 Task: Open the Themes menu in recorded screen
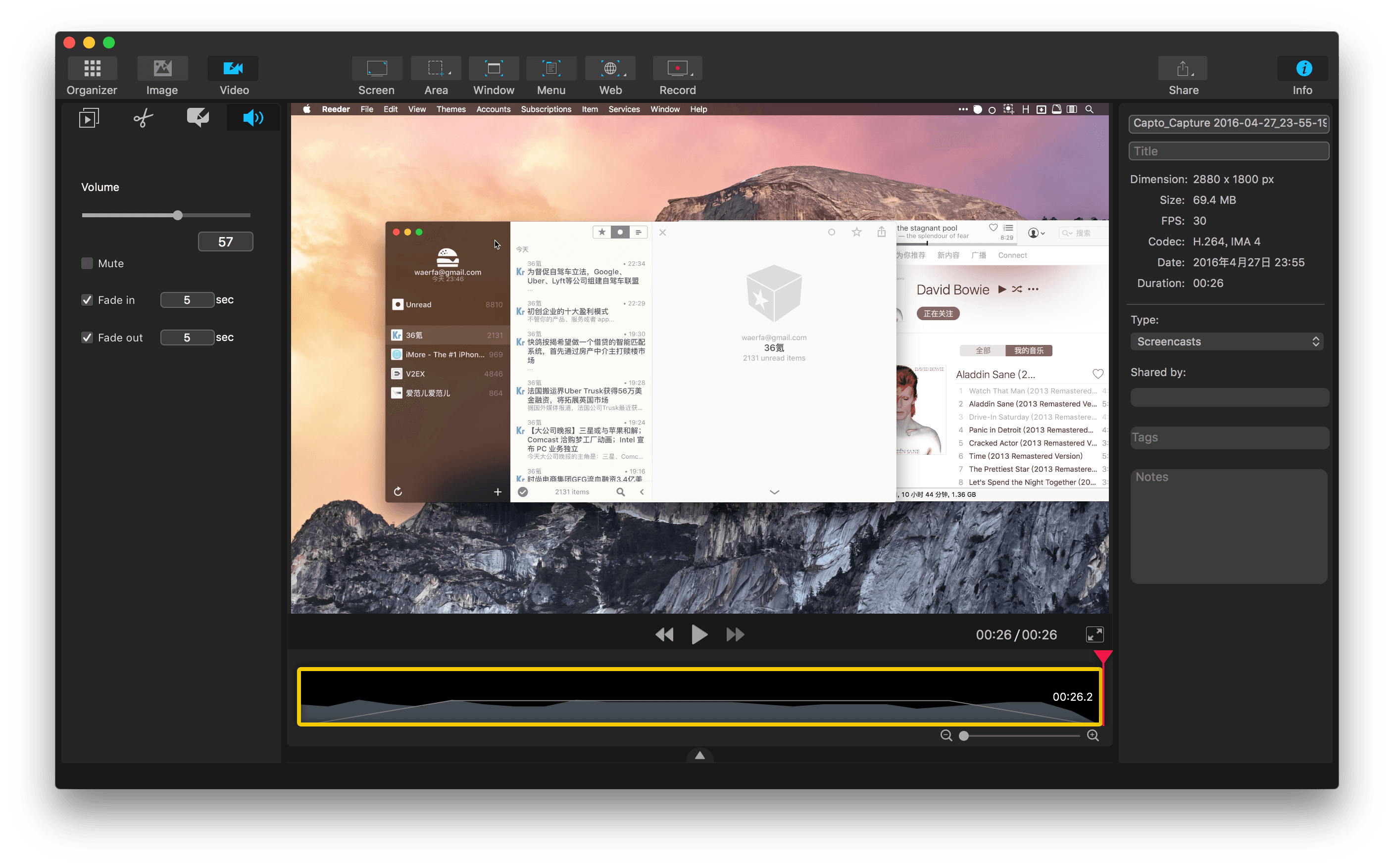[x=450, y=109]
